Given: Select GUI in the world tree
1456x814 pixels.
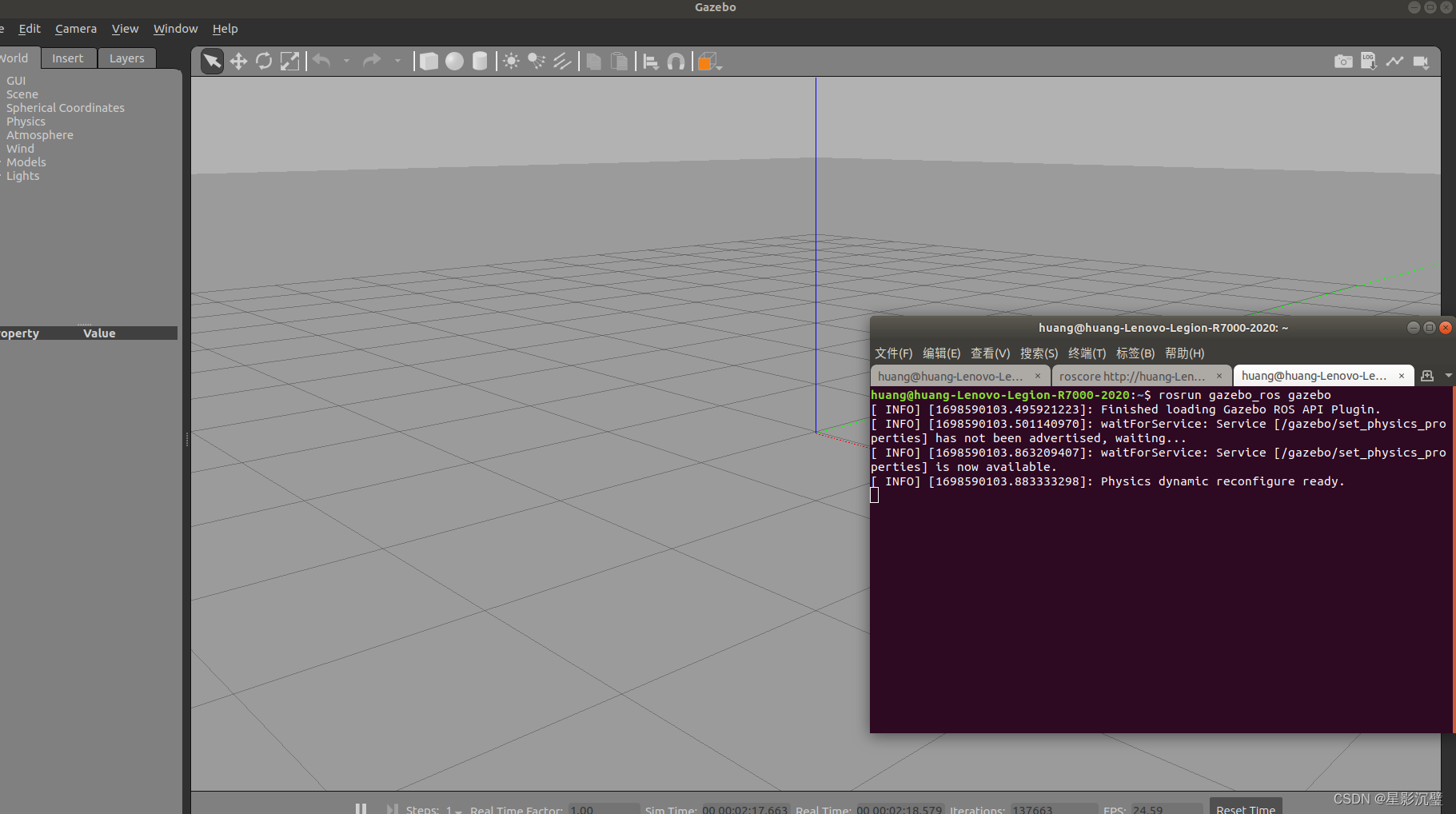Looking at the screenshot, I should click(16, 81).
